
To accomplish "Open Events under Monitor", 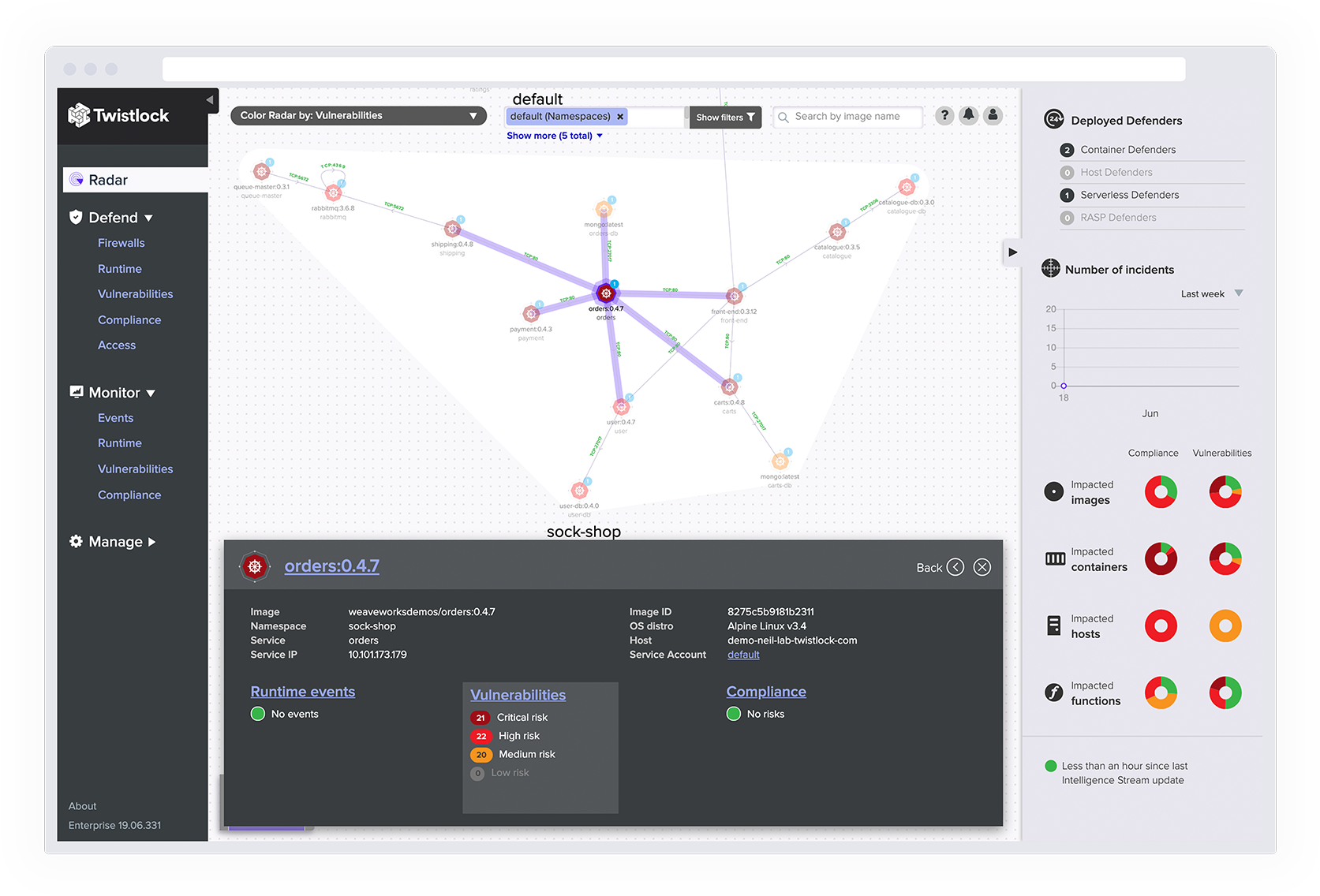I will [x=115, y=418].
